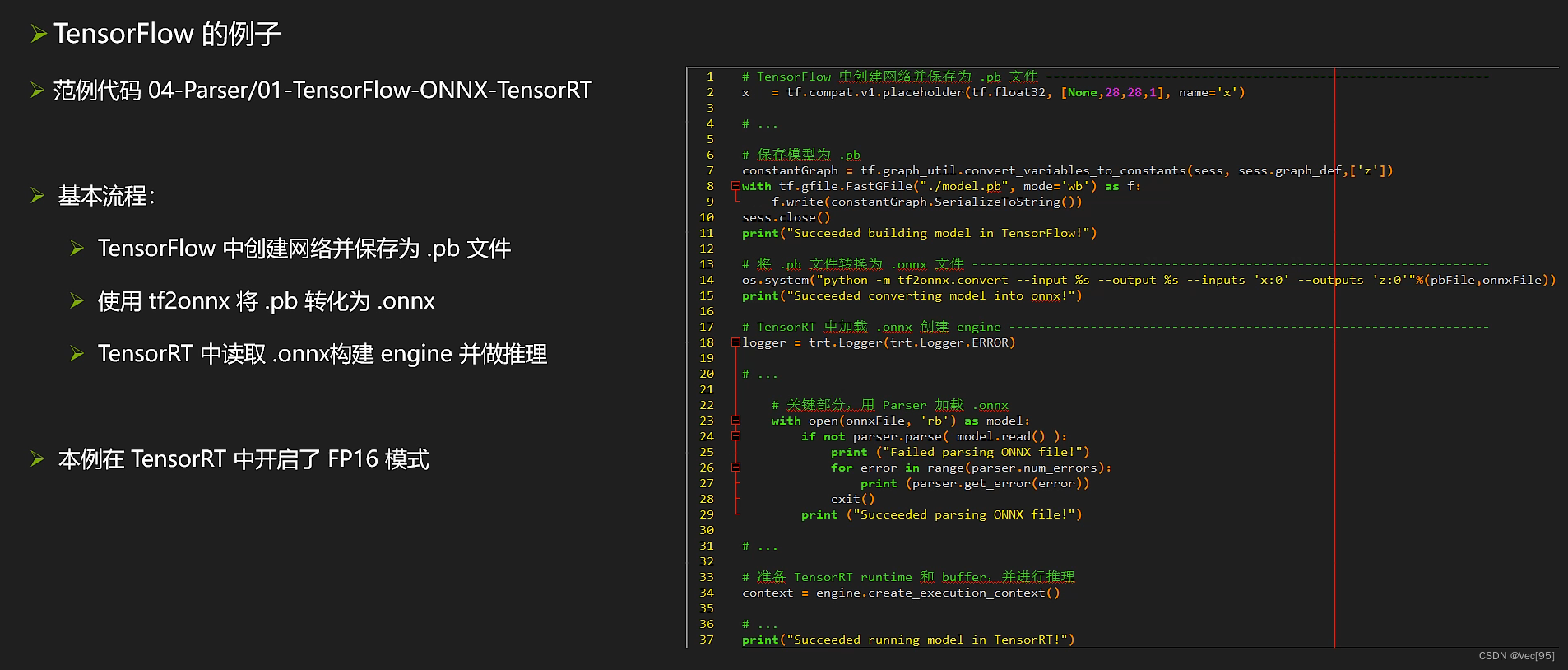The width and height of the screenshot is (1568, 670).
Task: Select 'TensorFlow 中创建网络并保存为 .pb 文件' bullet
Action: 304,249
